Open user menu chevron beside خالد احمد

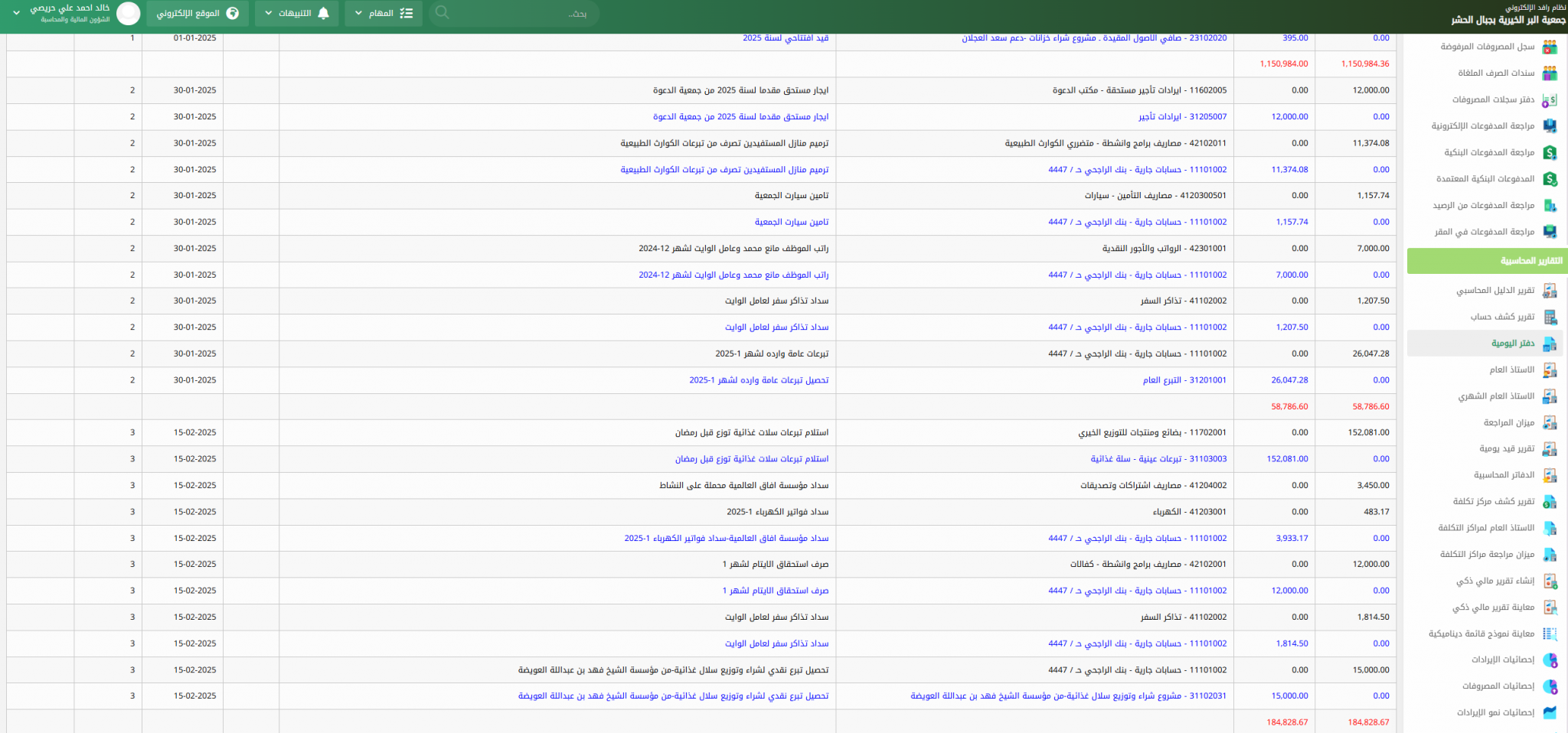(x=16, y=13)
